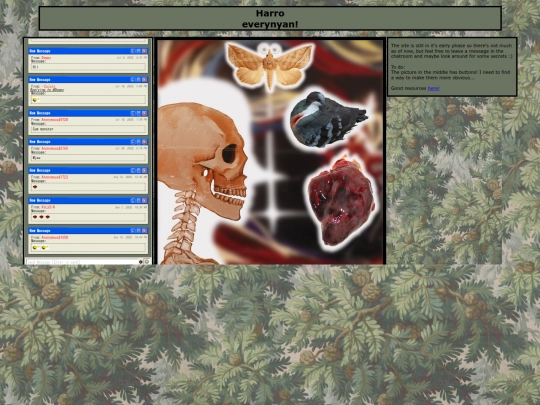Click red X on "Replying to" message
The width and height of the screenshot is (540, 405).
tap(144, 80)
